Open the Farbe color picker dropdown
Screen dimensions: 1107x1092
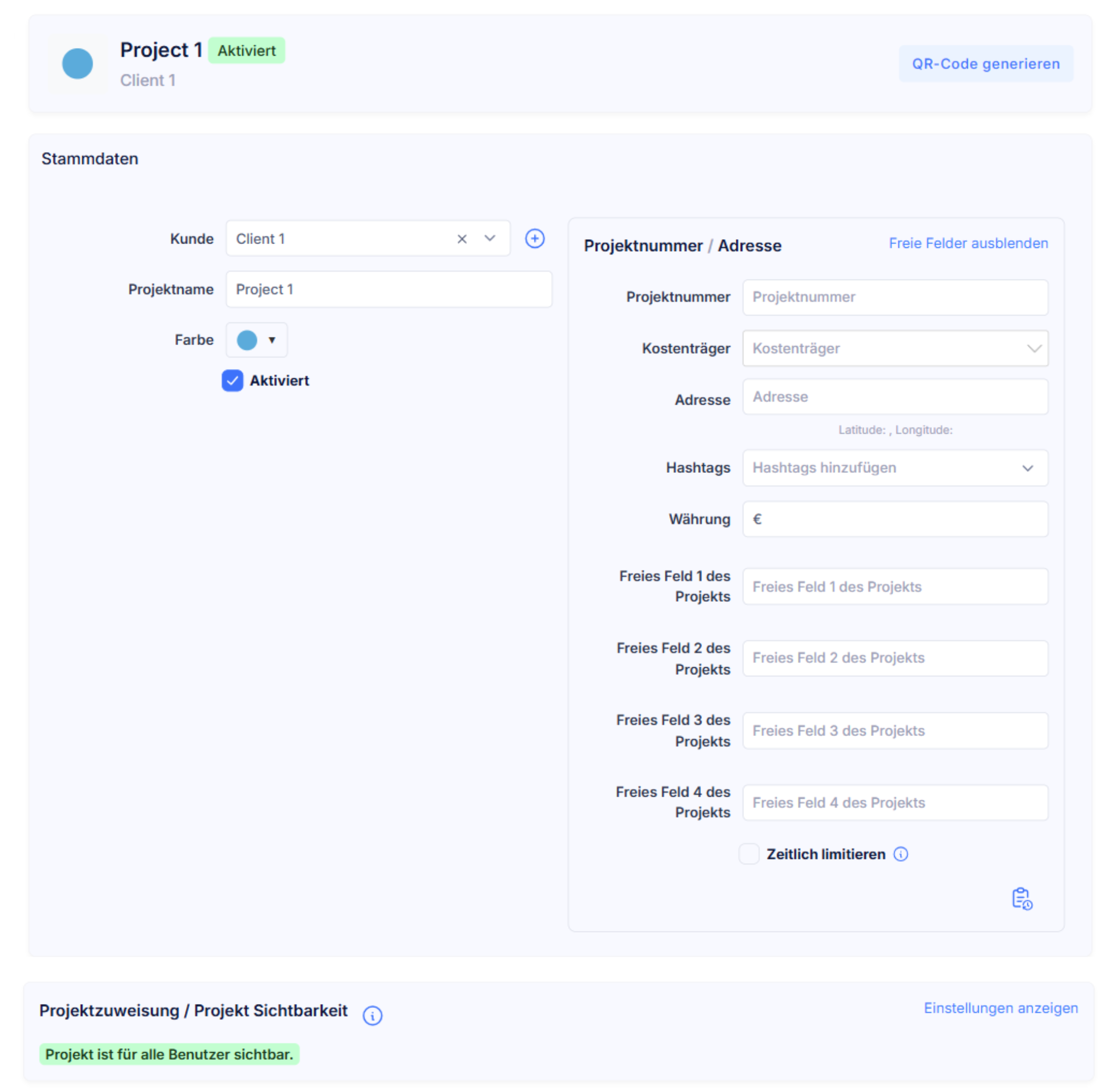coord(257,340)
